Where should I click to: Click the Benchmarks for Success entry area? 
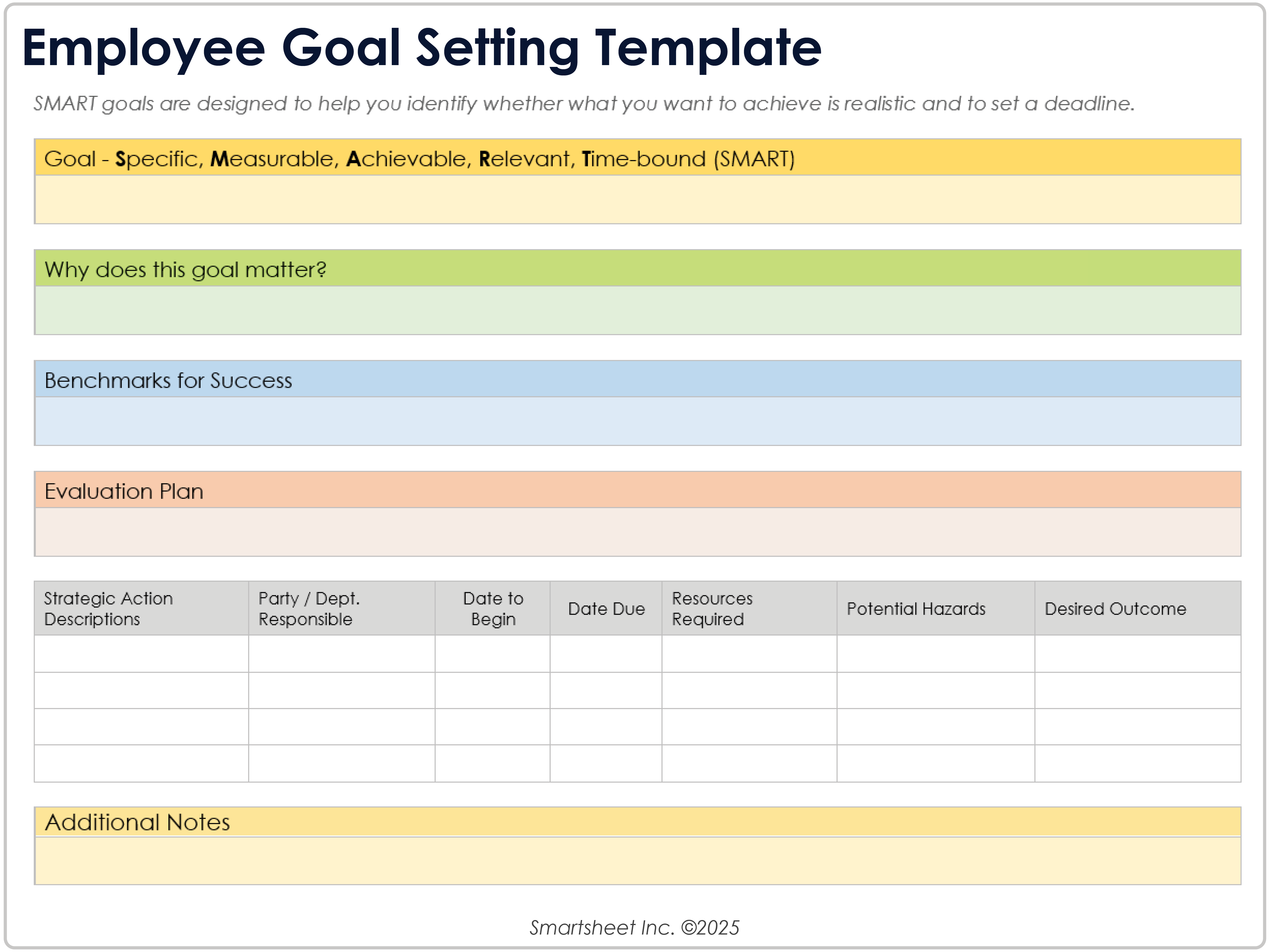pyautogui.click(x=637, y=421)
